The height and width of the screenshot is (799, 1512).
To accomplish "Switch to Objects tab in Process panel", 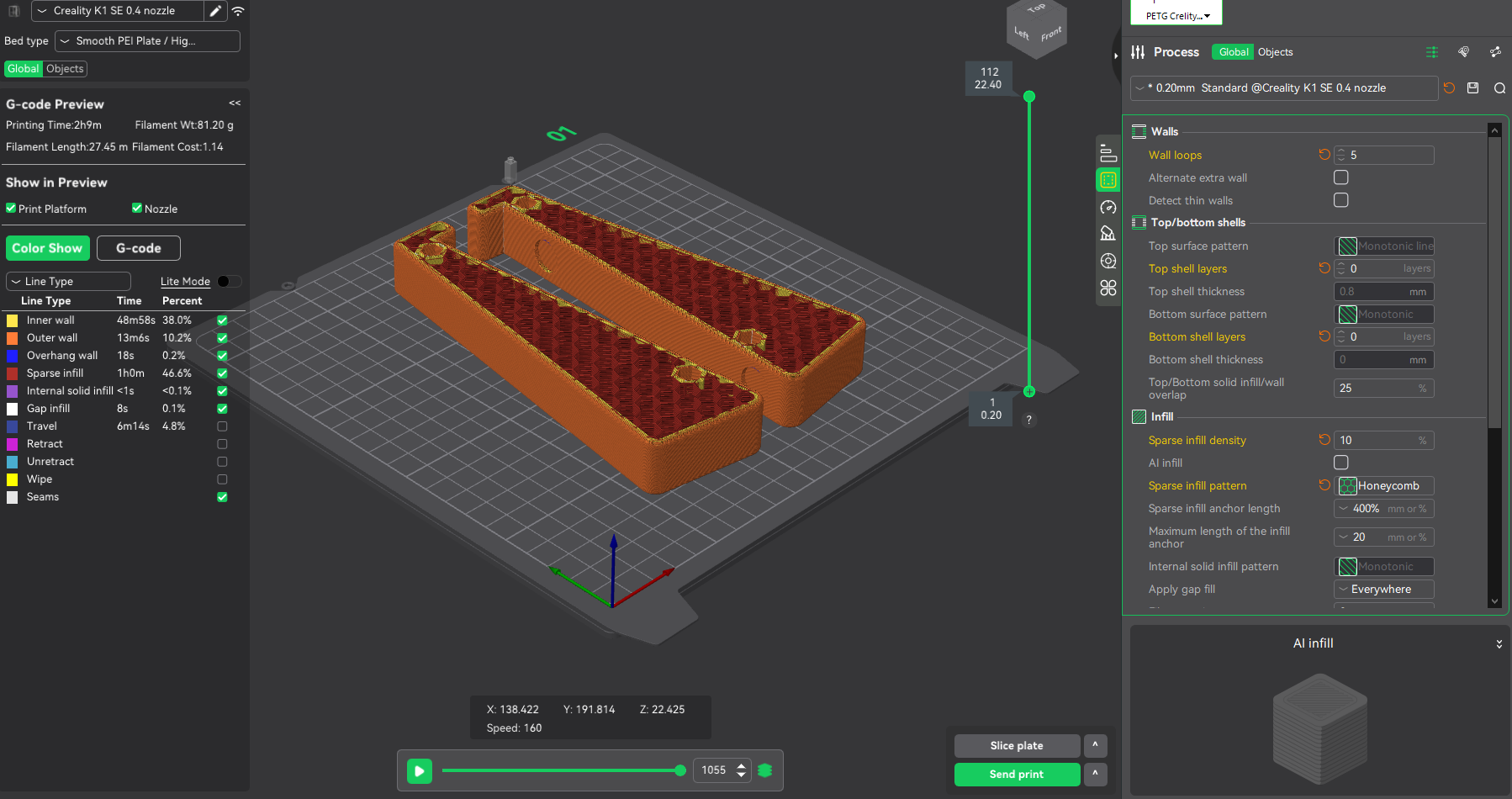I will point(1275,52).
